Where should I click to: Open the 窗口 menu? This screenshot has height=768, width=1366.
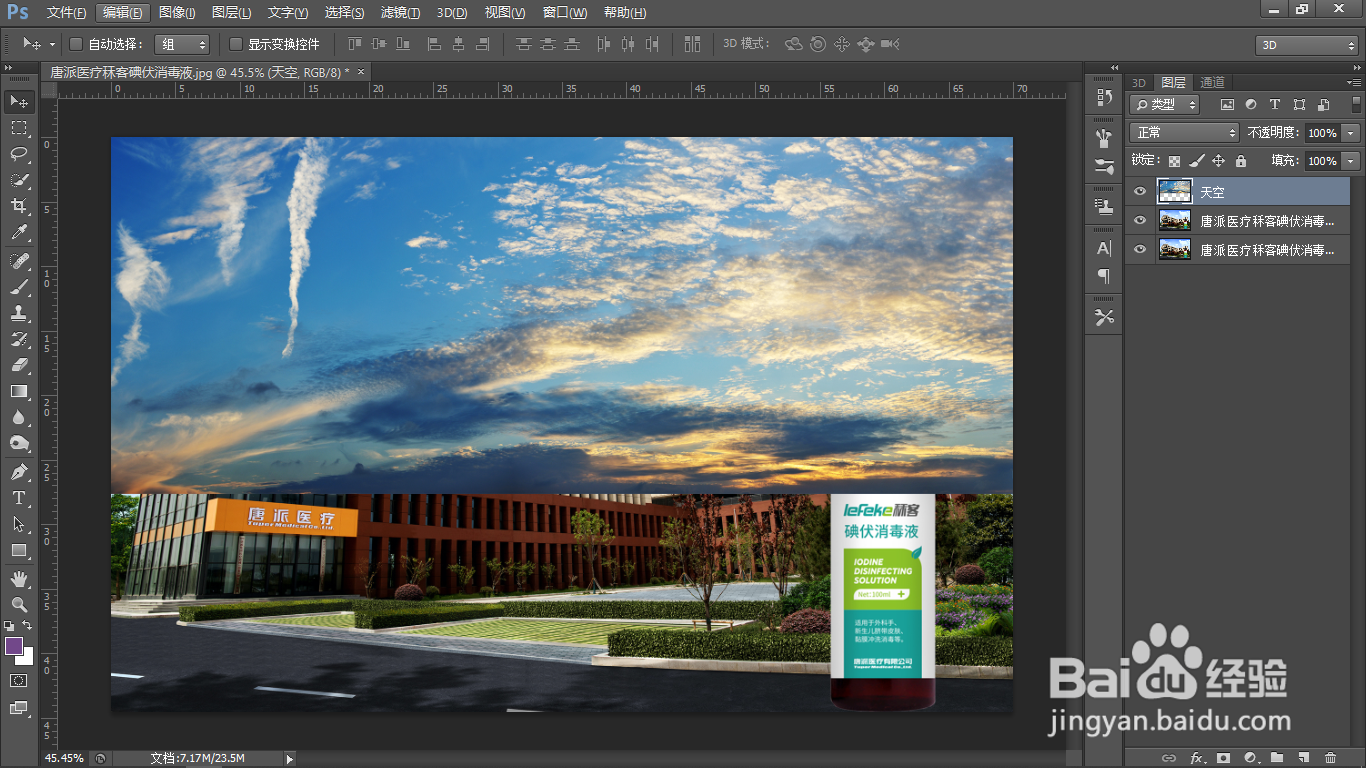point(565,13)
